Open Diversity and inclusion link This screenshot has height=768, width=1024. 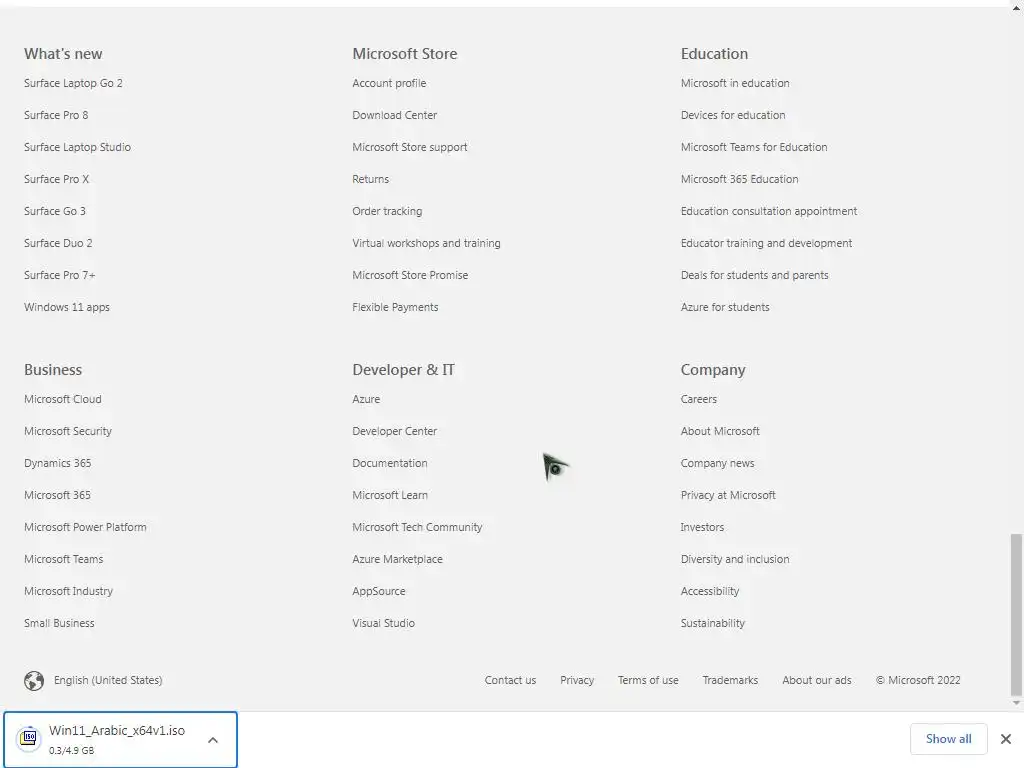click(735, 559)
